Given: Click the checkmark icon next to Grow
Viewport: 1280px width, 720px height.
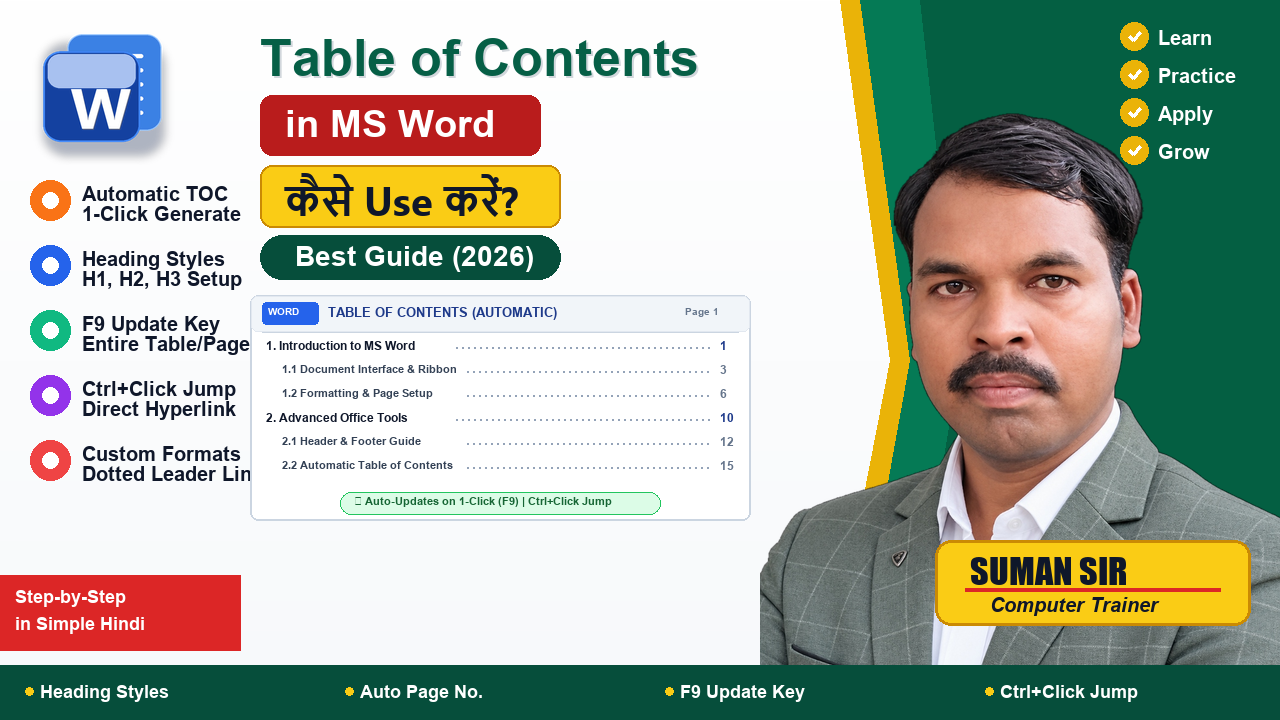Looking at the screenshot, I should tap(1134, 151).
